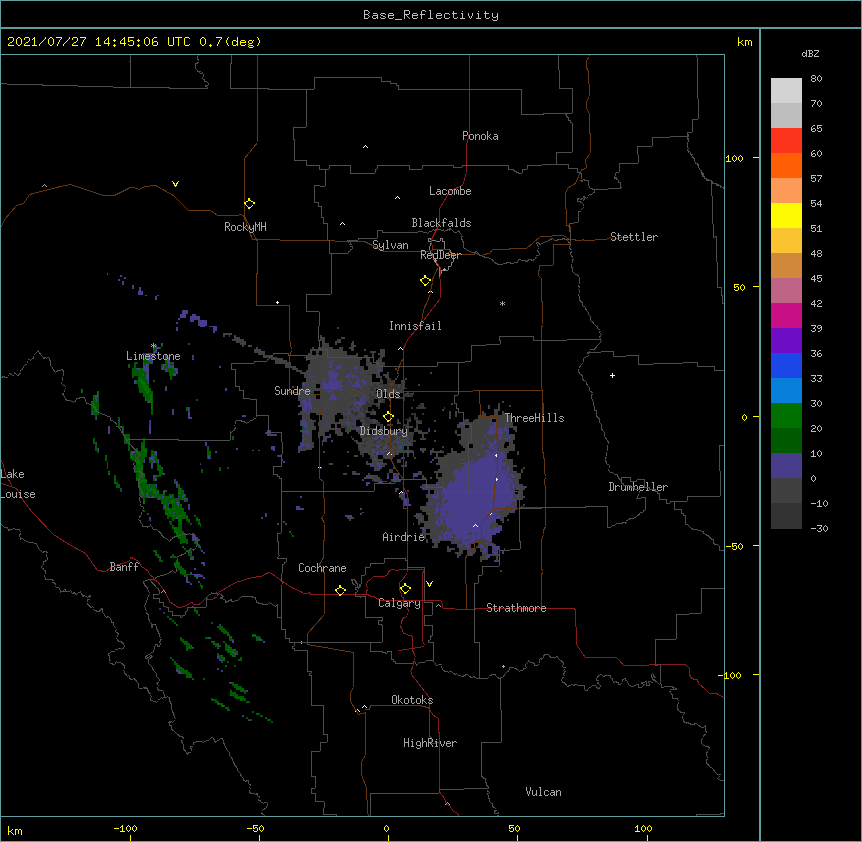862x842 pixels.
Task: Click the -30 value on the dBZ scale
Action: click(819, 528)
